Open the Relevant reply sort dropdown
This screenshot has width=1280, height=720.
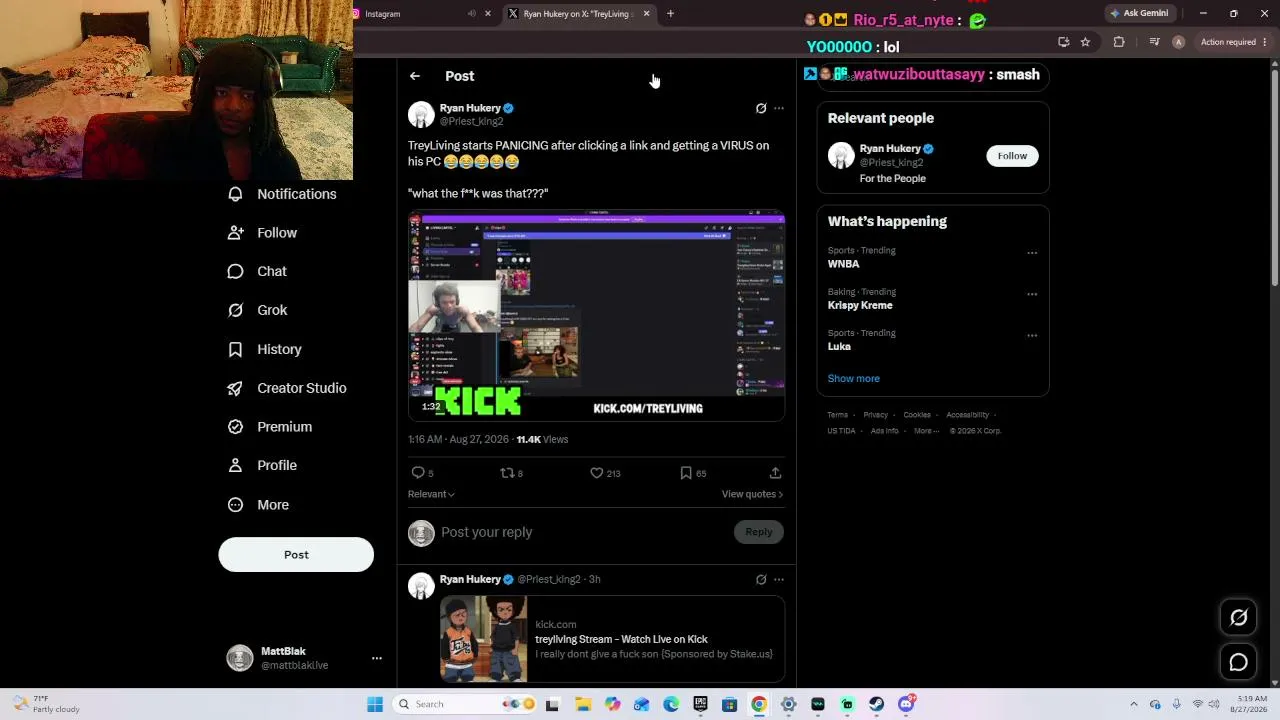(x=431, y=494)
